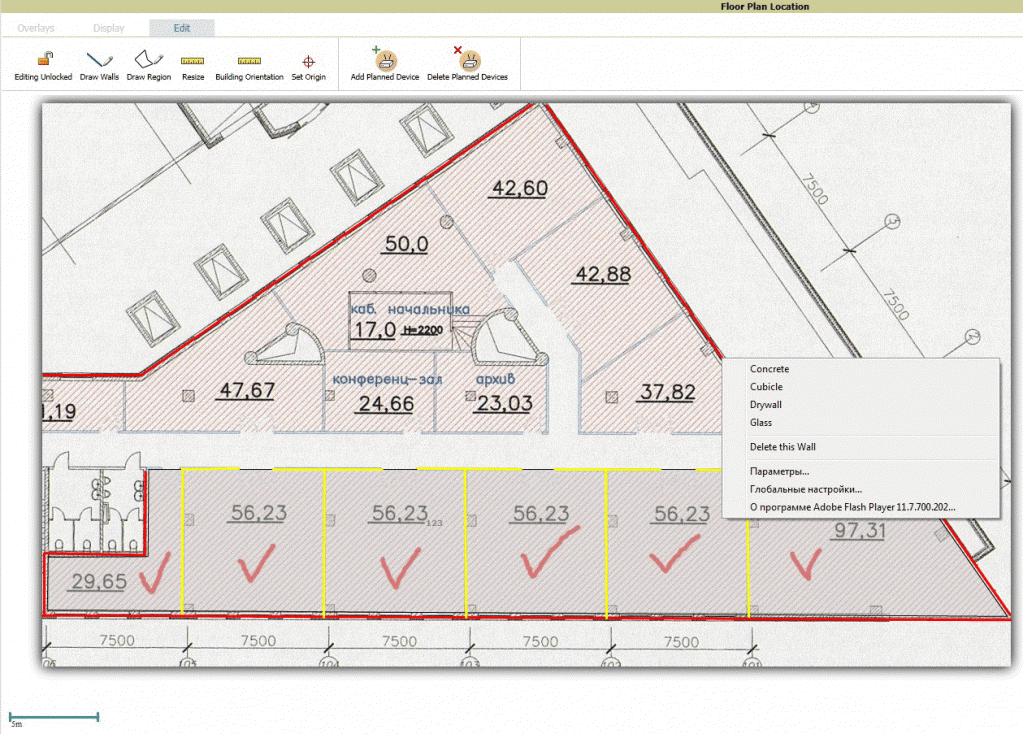Click the 5m scale bar

coord(53,717)
